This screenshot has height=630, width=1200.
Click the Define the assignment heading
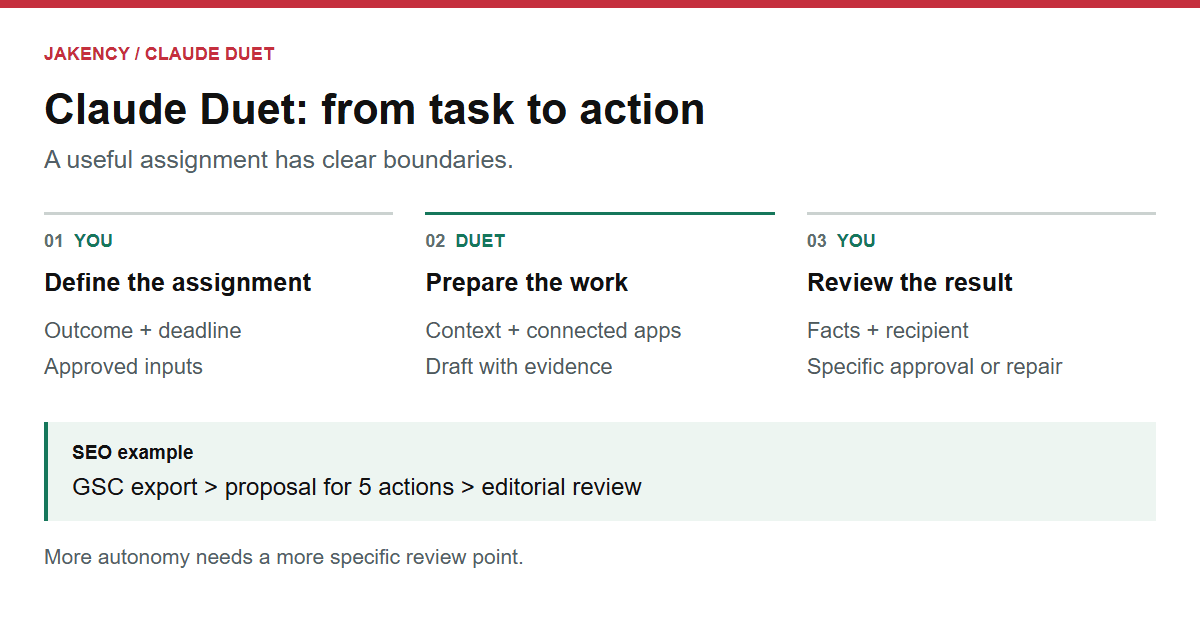(178, 283)
